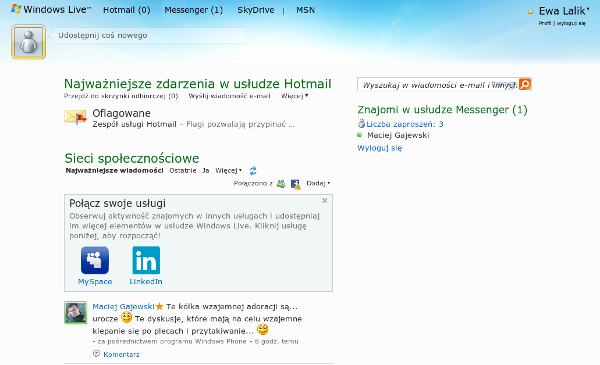
Task: Click the Komentarz link
Action: pyautogui.click(x=121, y=354)
